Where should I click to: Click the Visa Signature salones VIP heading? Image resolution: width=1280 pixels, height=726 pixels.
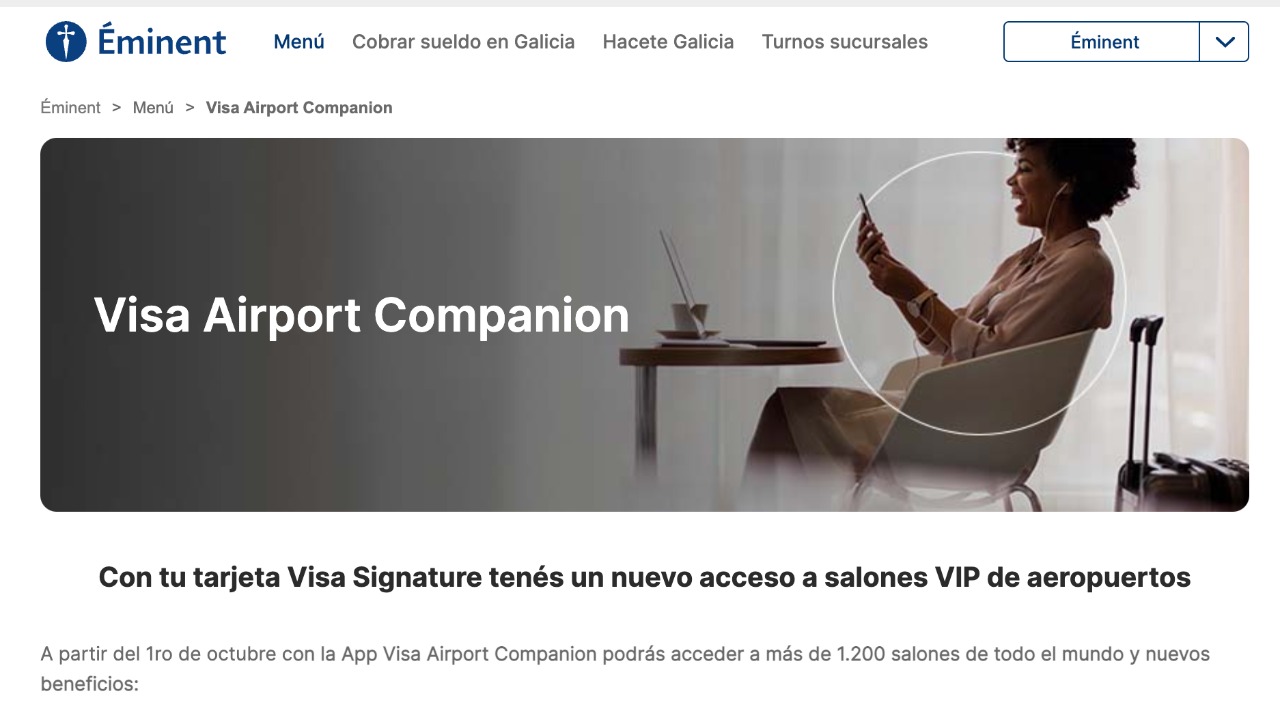[644, 577]
